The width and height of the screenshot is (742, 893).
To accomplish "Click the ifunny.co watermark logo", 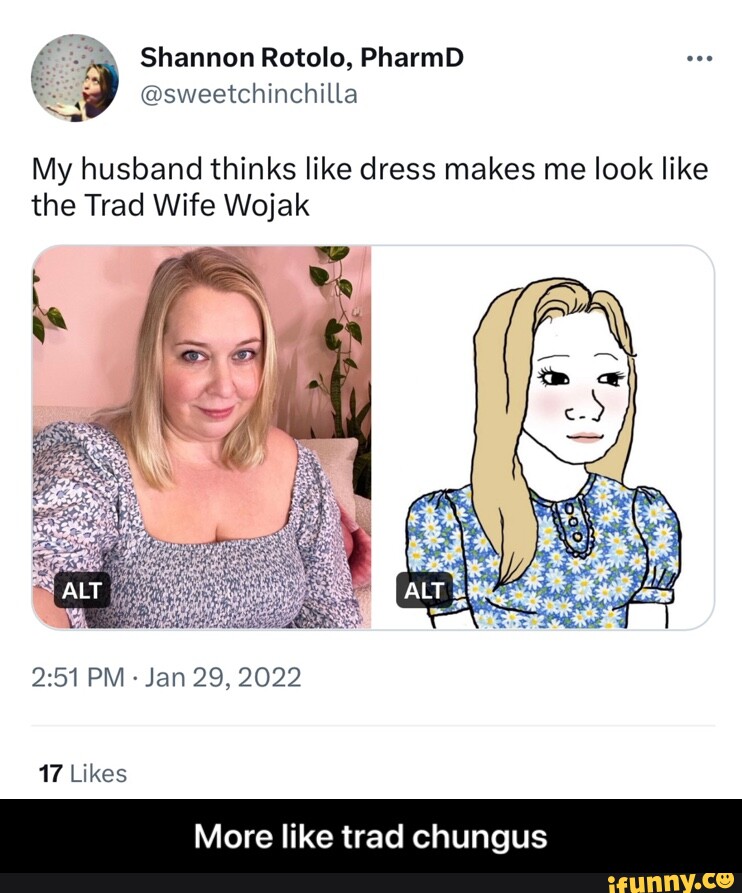I will (x=671, y=882).
